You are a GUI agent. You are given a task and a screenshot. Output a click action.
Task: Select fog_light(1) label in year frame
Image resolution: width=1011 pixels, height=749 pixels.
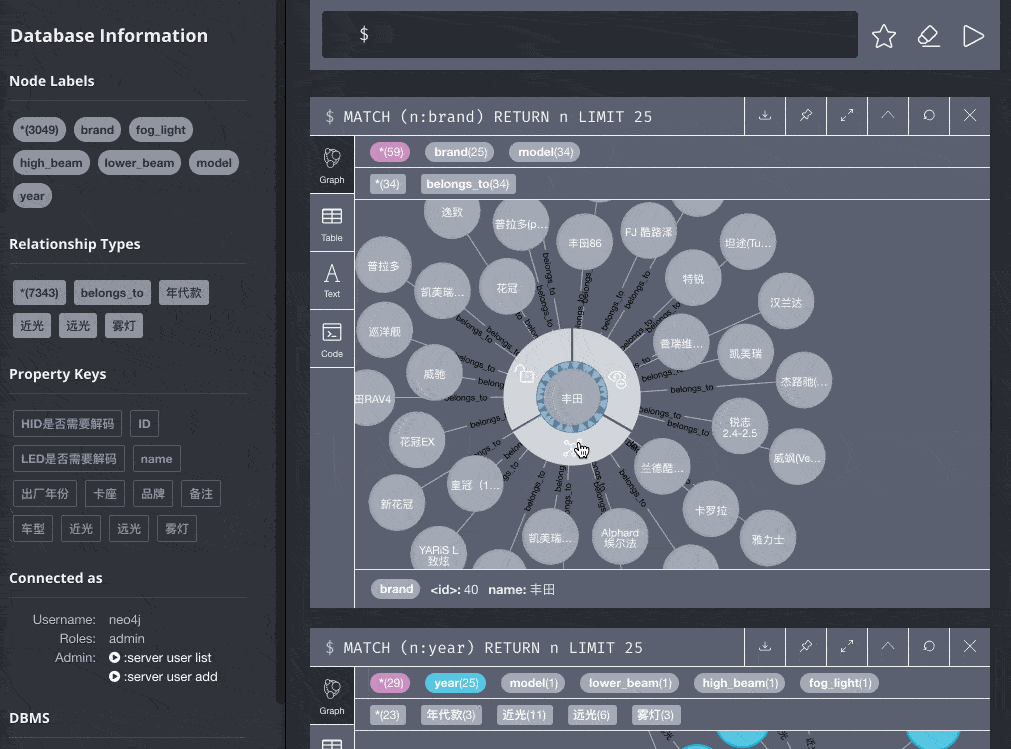[839, 683]
